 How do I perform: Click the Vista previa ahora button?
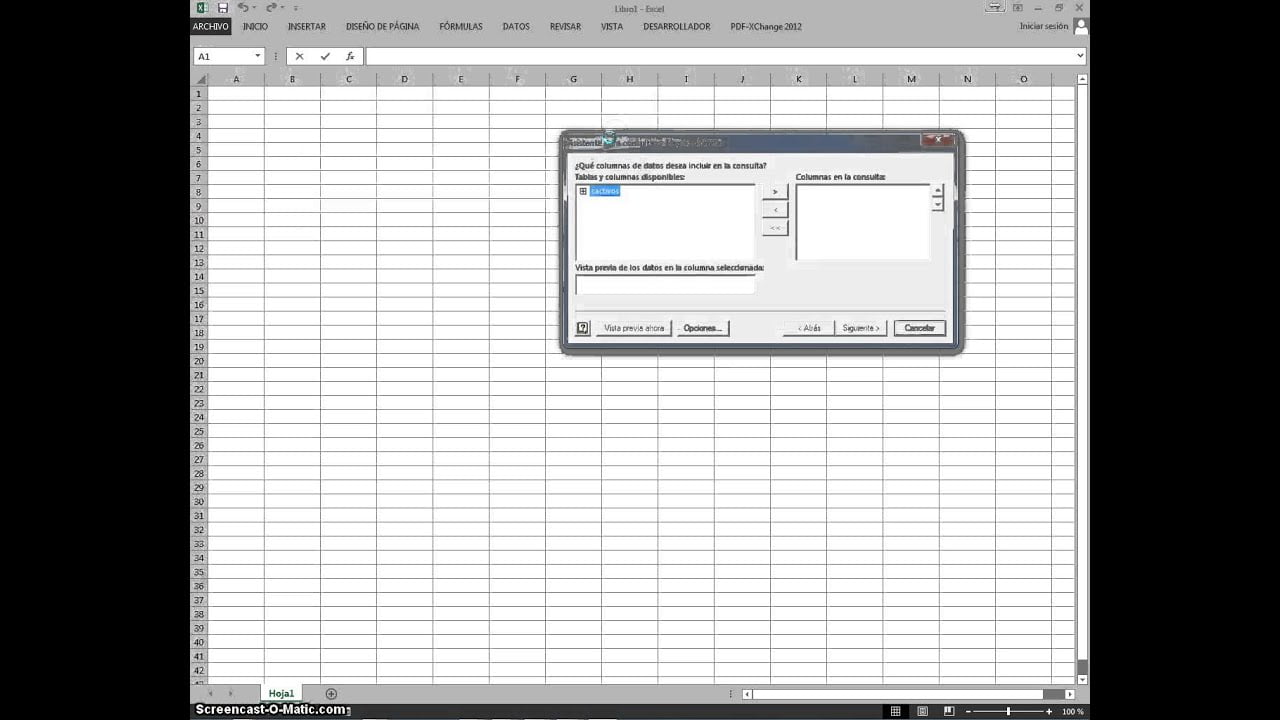pos(634,327)
